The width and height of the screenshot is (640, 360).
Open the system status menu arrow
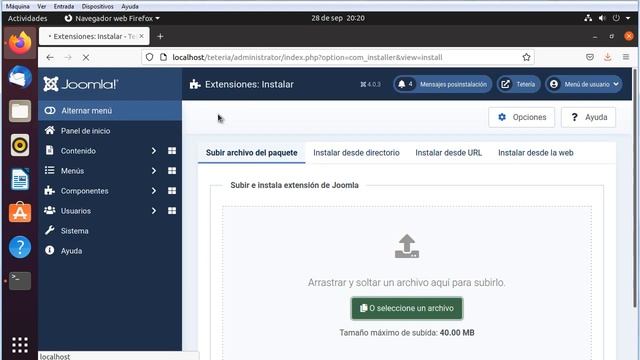(628, 18)
